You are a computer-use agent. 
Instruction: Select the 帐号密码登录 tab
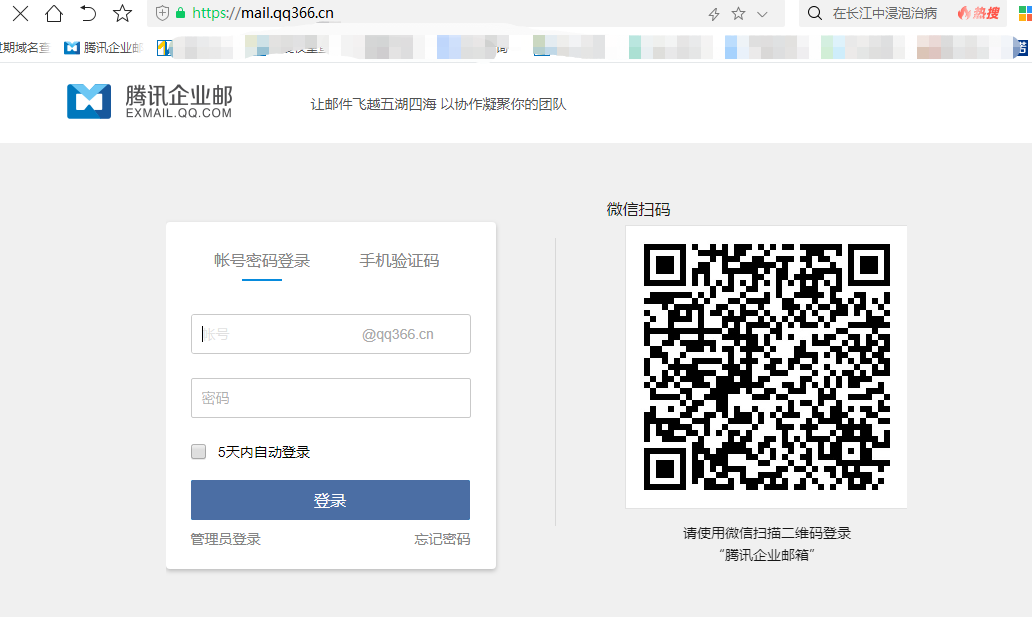point(262,259)
